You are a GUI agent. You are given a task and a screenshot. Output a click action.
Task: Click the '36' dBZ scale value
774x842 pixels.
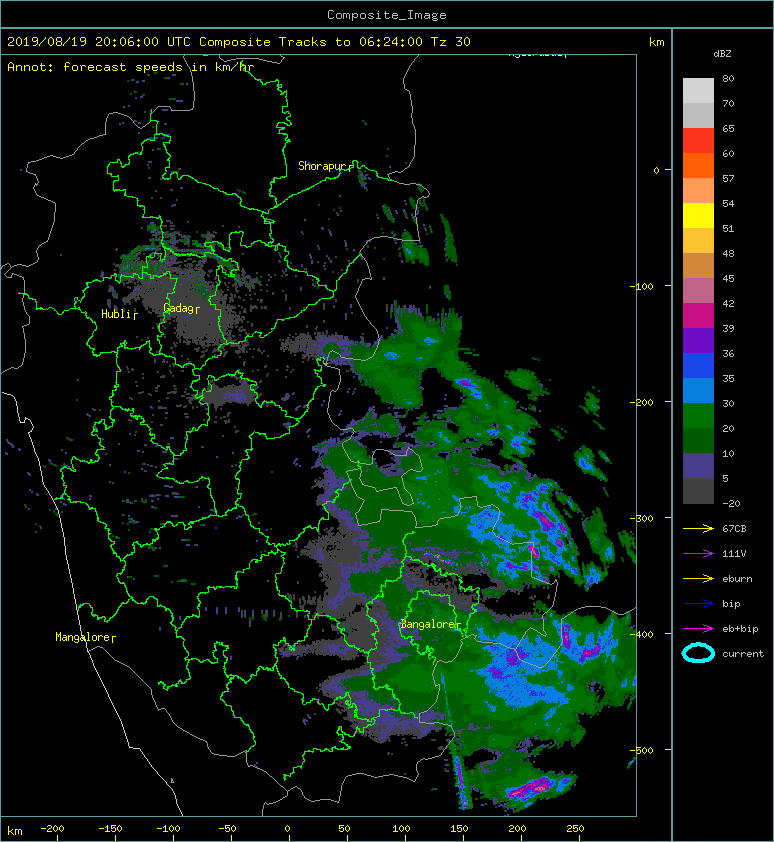coord(728,353)
